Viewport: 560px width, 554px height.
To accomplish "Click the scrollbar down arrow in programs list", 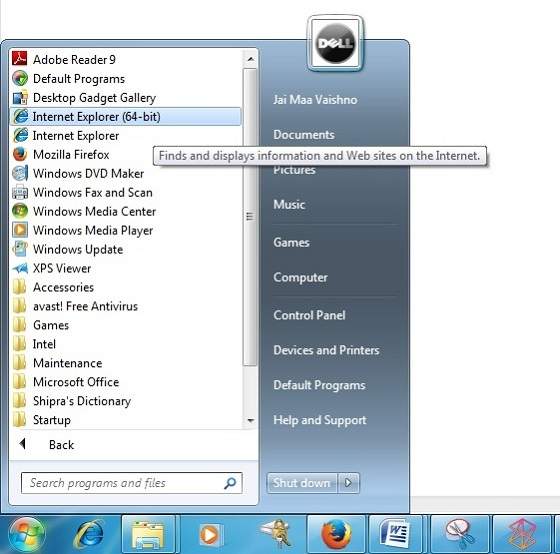I will 251,420.
